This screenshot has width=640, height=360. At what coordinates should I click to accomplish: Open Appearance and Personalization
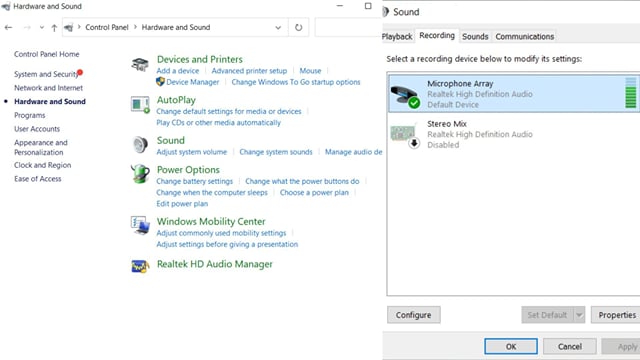(x=41, y=147)
